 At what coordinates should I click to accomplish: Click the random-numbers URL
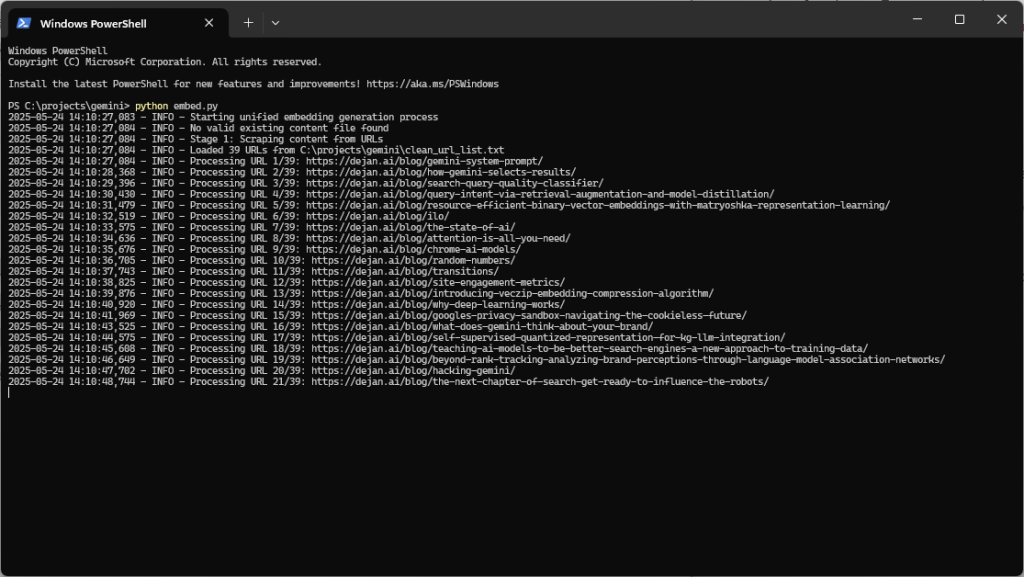pos(413,261)
